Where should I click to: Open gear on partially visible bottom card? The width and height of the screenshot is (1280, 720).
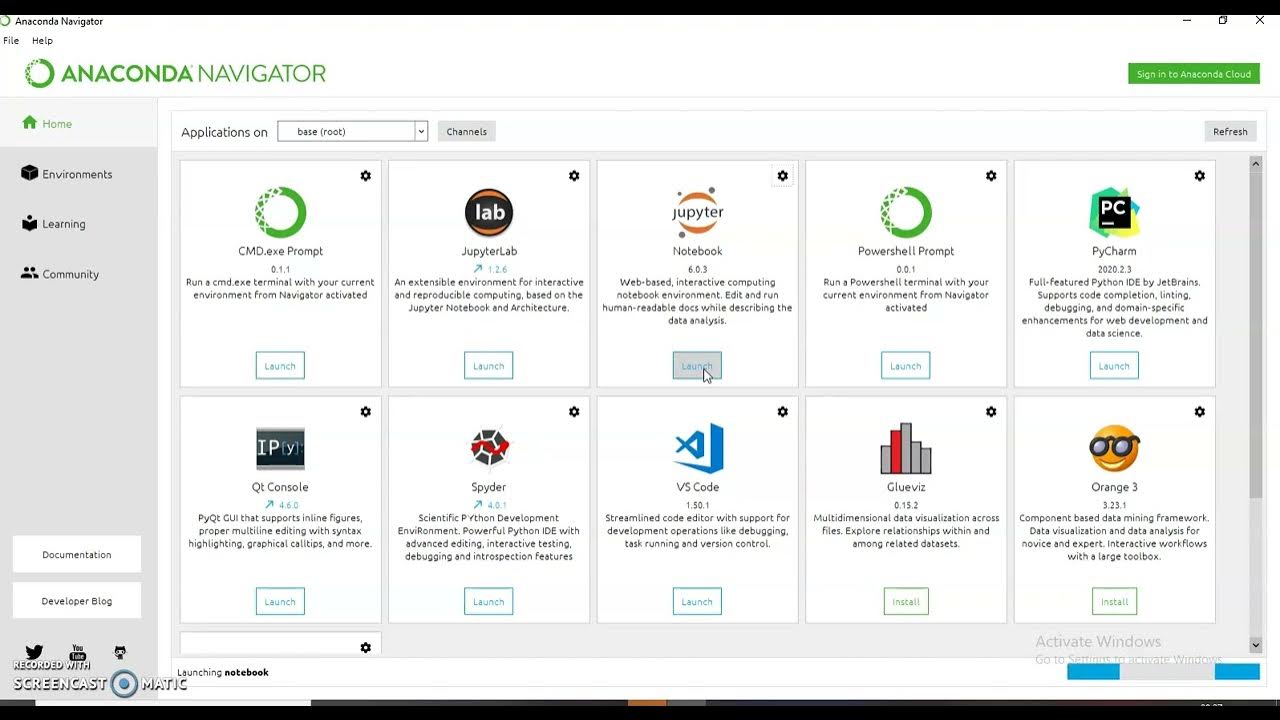click(x=366, y=648)
